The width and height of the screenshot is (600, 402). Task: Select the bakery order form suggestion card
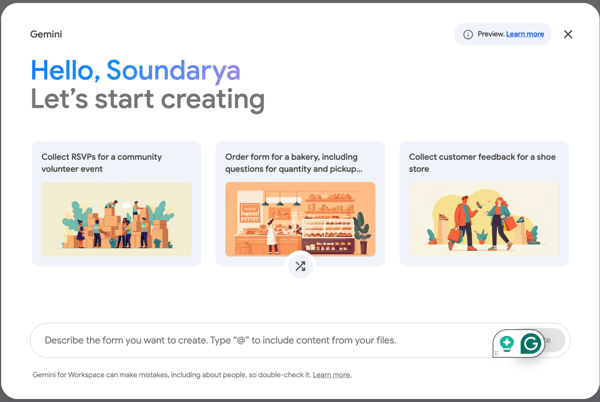[300, 203]
